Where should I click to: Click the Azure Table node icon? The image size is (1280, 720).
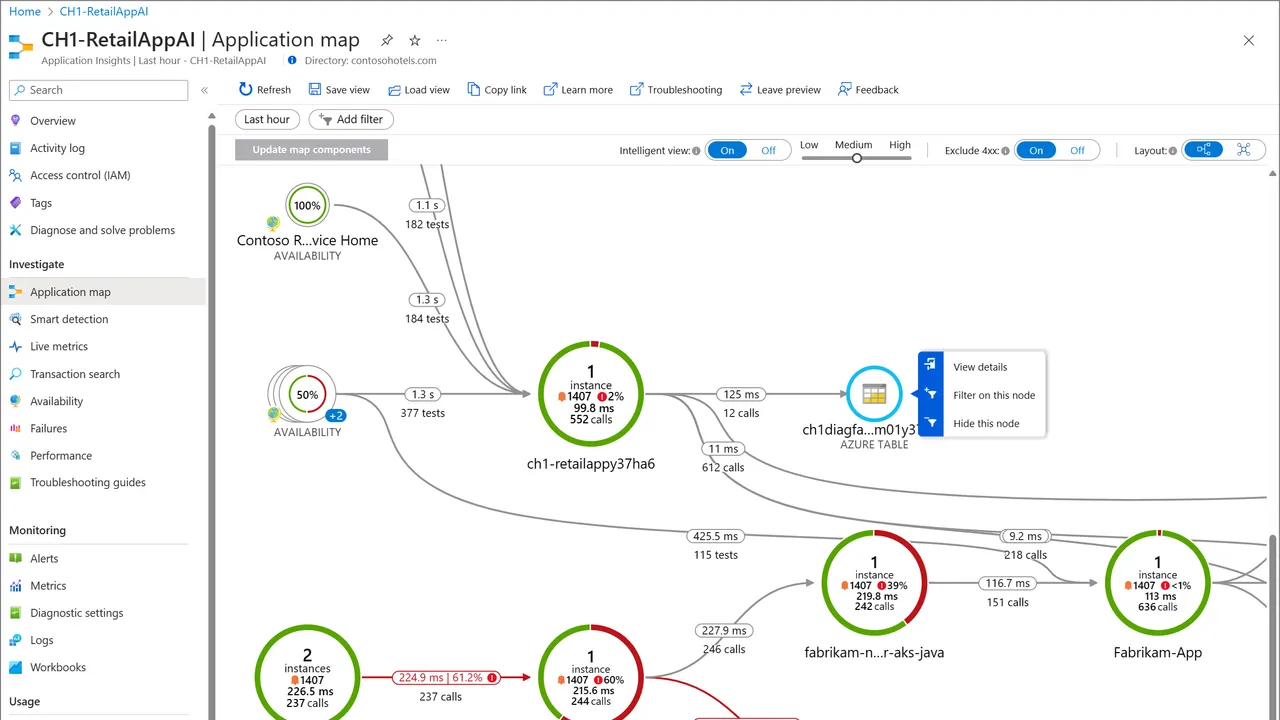pos(874,394)
